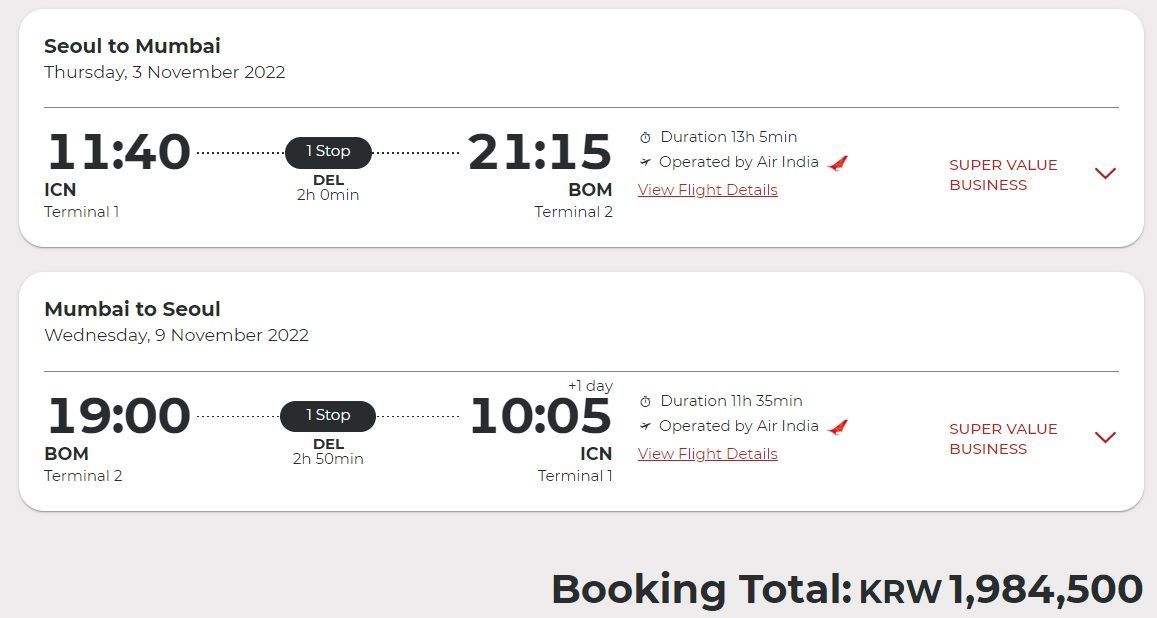The image size is (1157, 618).
Task: Click DEL 2h 50min layover text
Action: click(328, 451)
